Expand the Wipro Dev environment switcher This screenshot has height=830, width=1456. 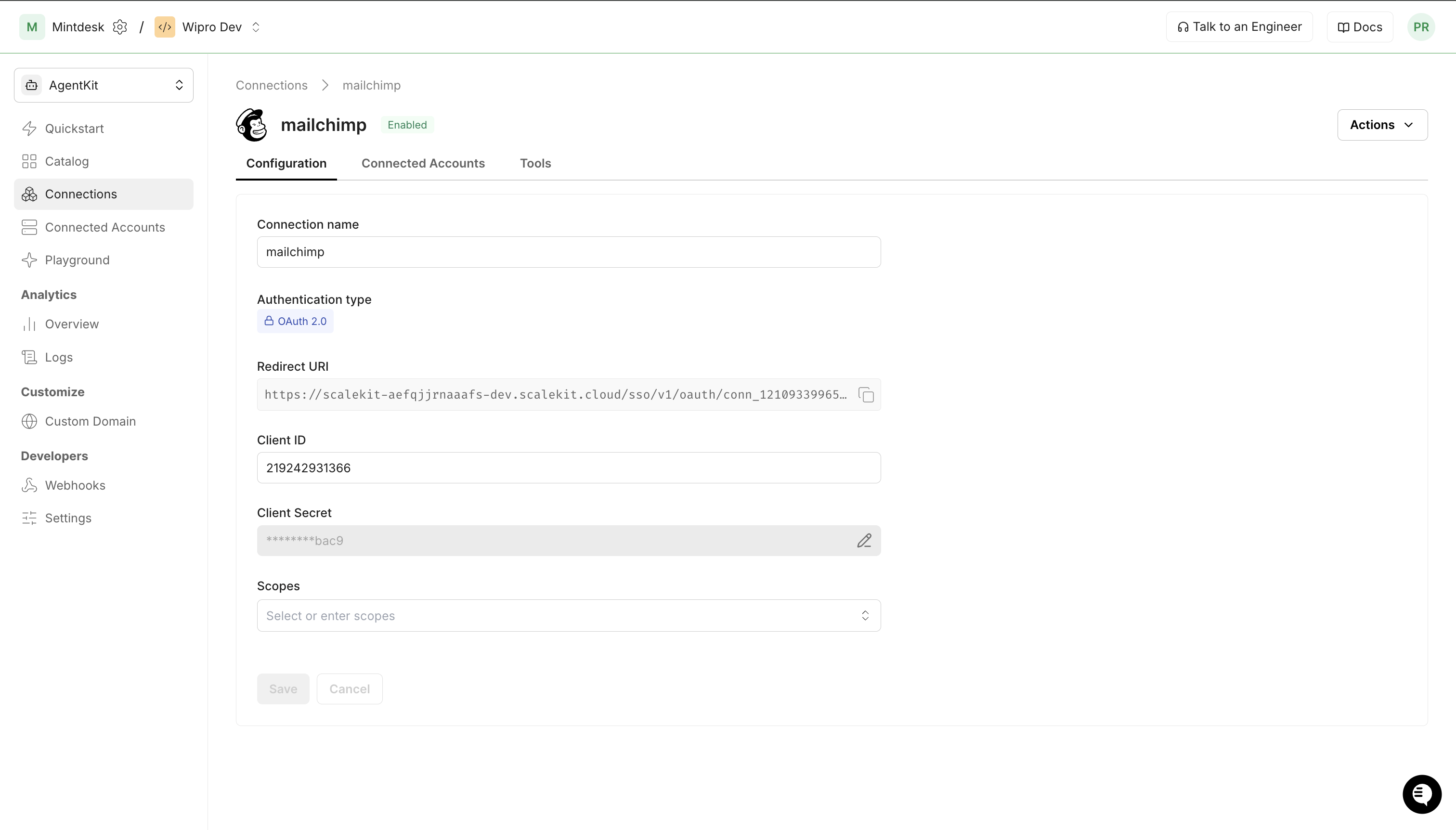pos(256,27)
